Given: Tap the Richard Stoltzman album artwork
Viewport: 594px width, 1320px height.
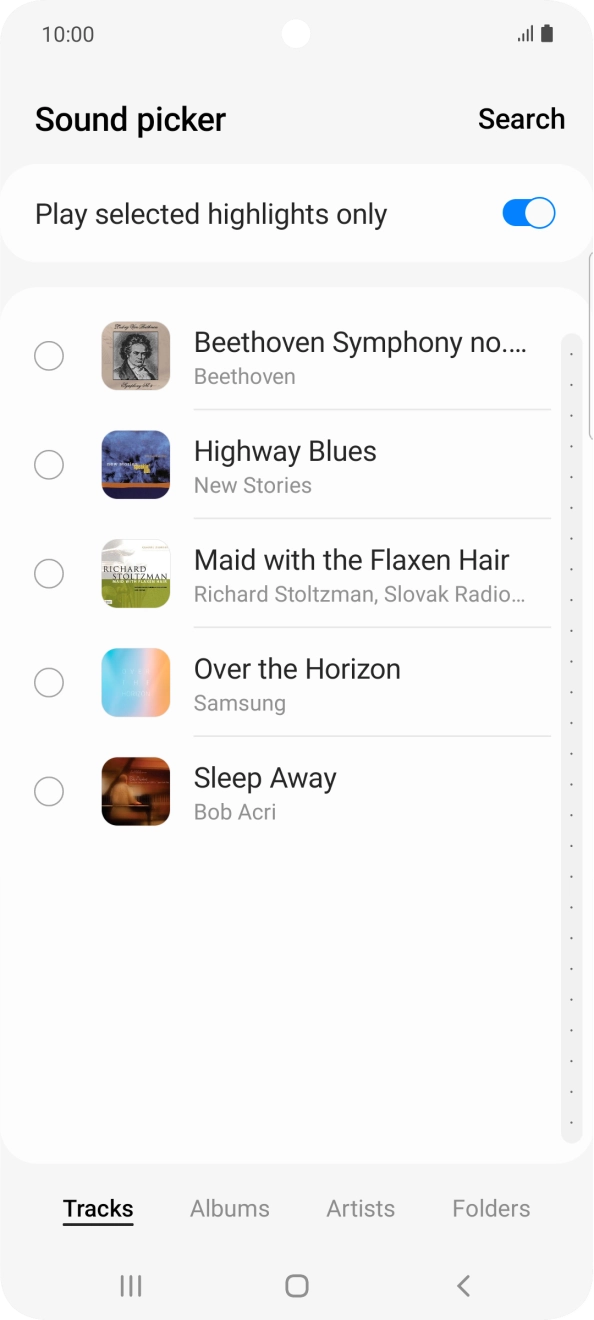Looking at the screenshot, I should tap(135, 573).
